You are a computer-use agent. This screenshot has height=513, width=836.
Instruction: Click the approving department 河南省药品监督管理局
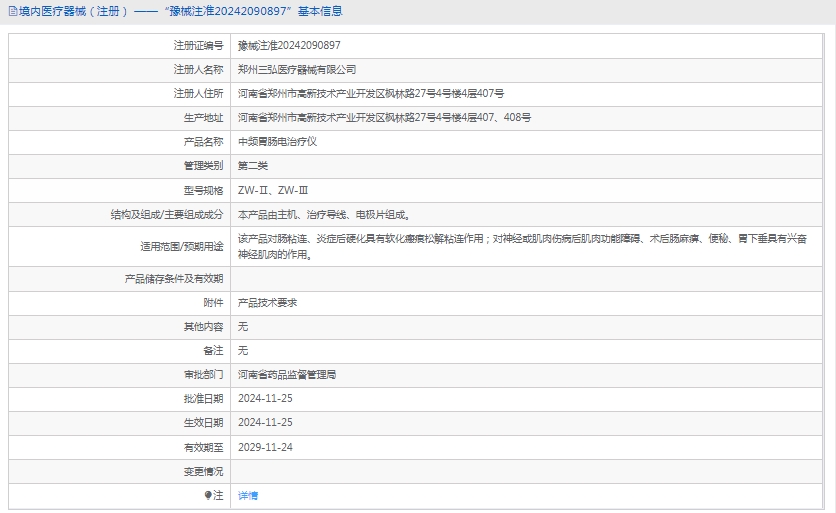(x=287, y=375)
